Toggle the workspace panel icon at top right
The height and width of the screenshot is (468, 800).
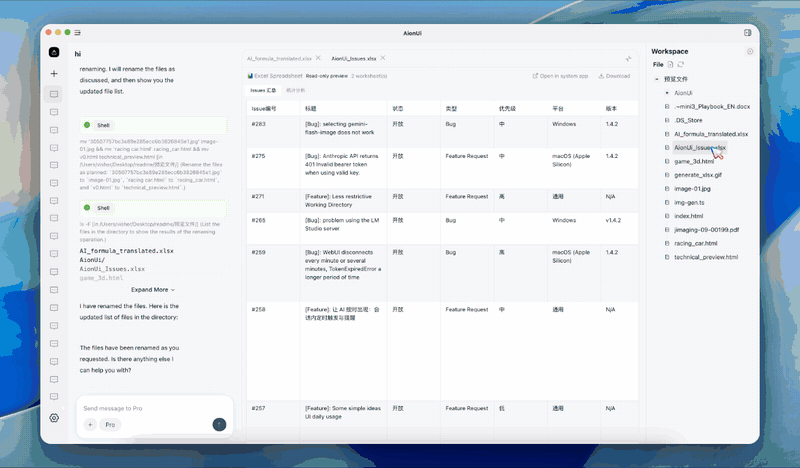pyautogui.click(x=747, y=33)
